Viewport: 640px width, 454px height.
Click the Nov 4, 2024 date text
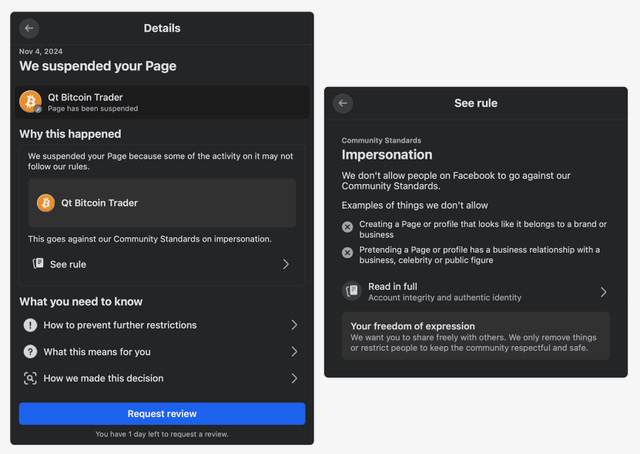[41, 51]
